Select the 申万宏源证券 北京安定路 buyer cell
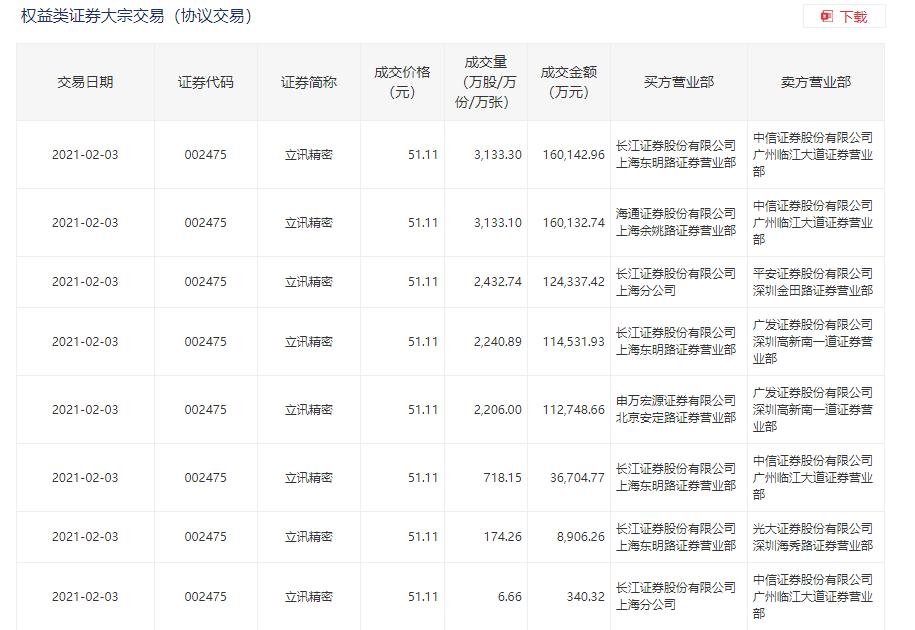The width and height of the screenshot is (915, 630). pos(676,409)
